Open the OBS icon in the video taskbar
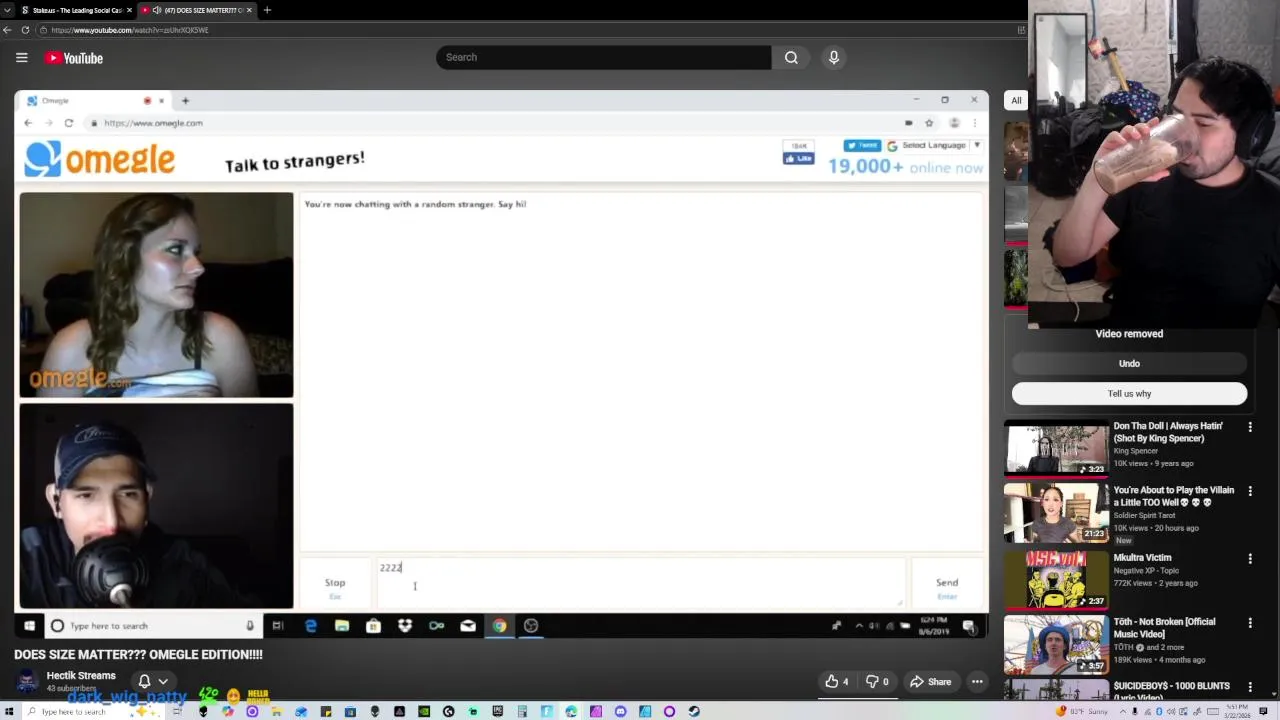This screenshot has height=720, width=1280. [x=531, y=626]
